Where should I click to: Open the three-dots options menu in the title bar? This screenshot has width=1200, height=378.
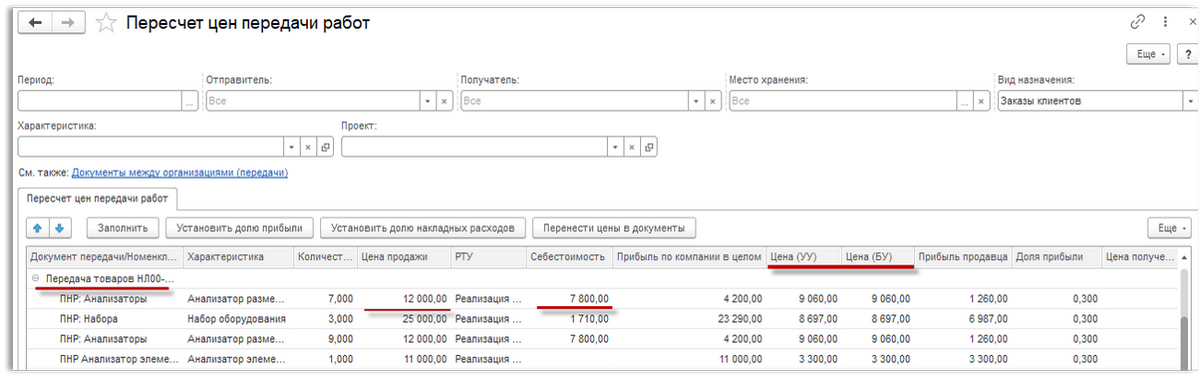click(1165, 22)
